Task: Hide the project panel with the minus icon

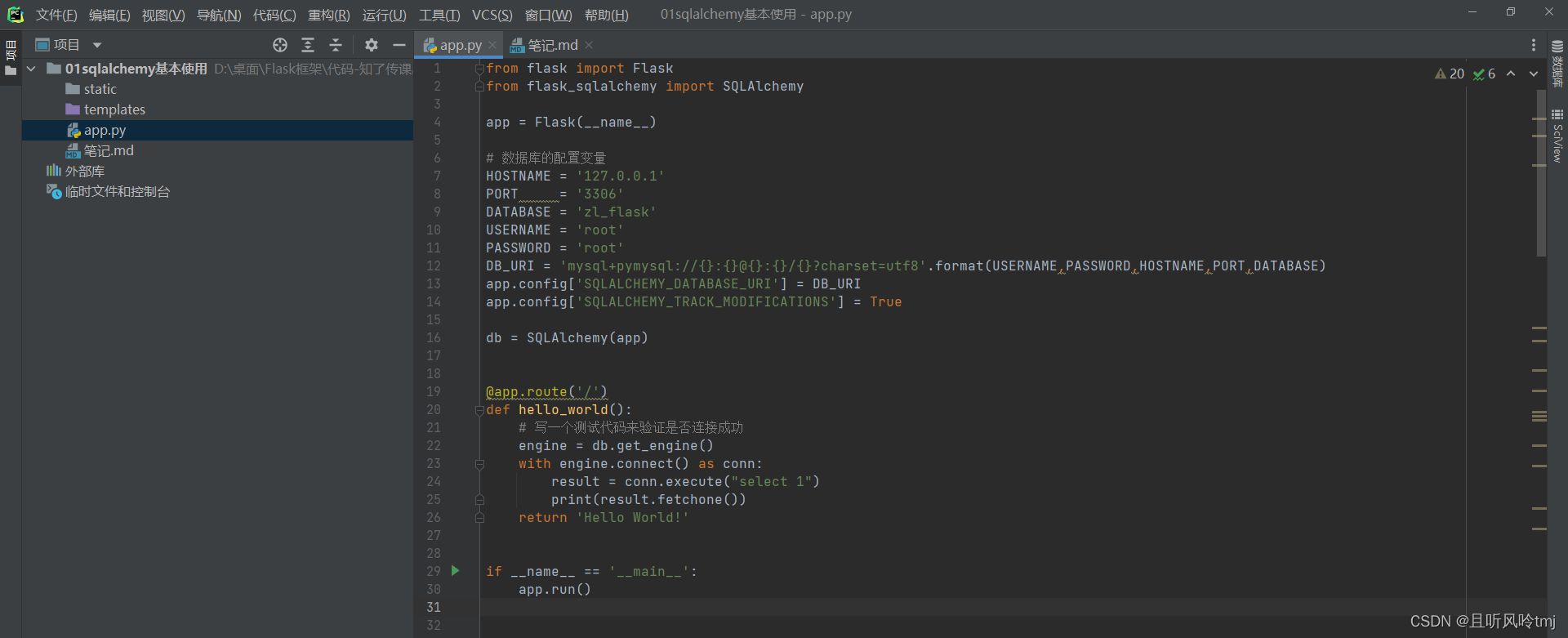Action: pos(399,45)
